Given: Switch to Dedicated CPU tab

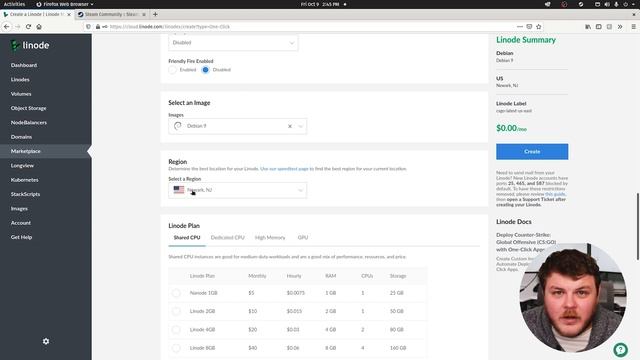Looking at the screenshot, I should pyautogui.click(x=227, y=238).
